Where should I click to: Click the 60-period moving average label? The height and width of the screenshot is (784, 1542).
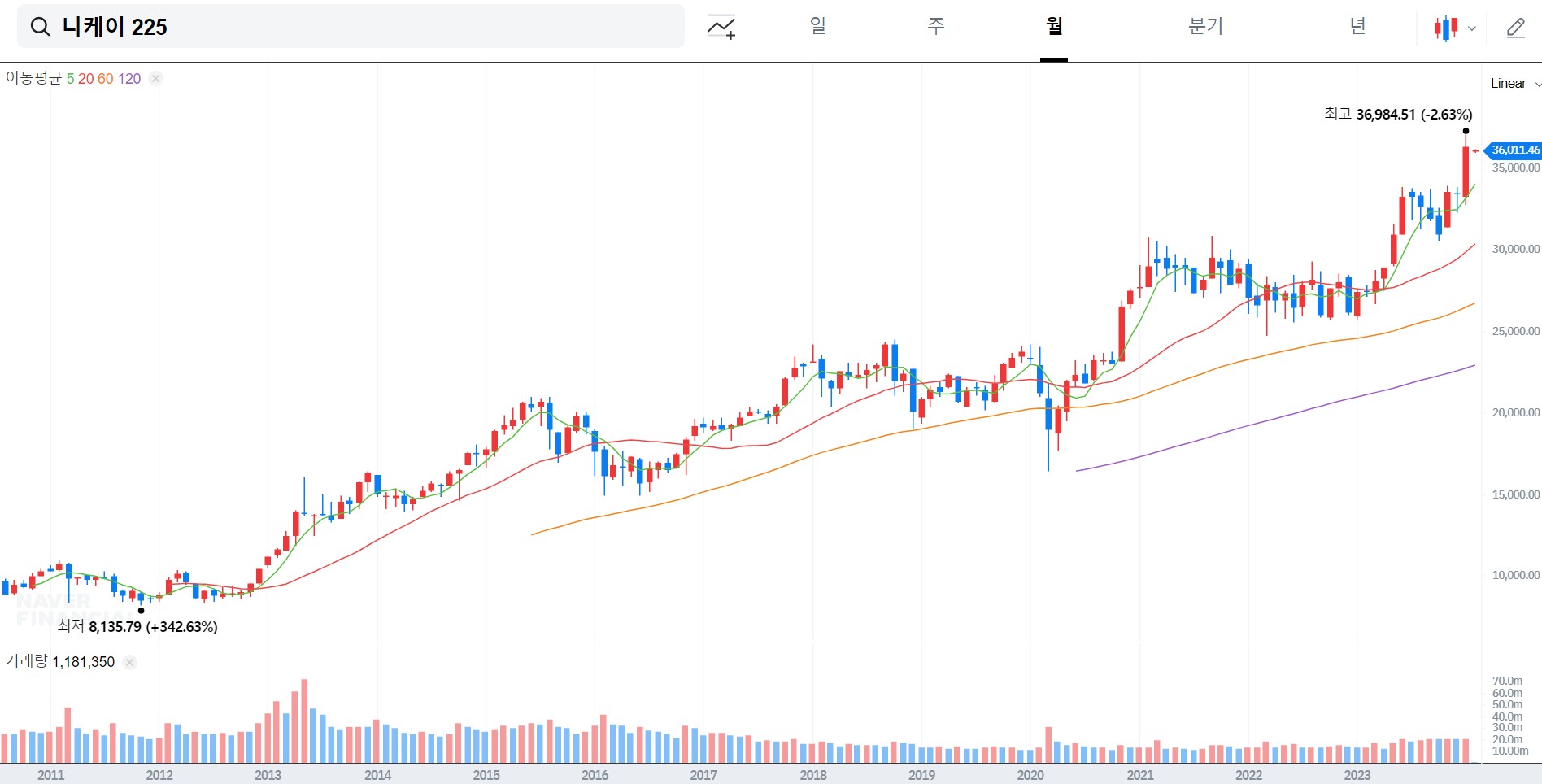(106, 79)
